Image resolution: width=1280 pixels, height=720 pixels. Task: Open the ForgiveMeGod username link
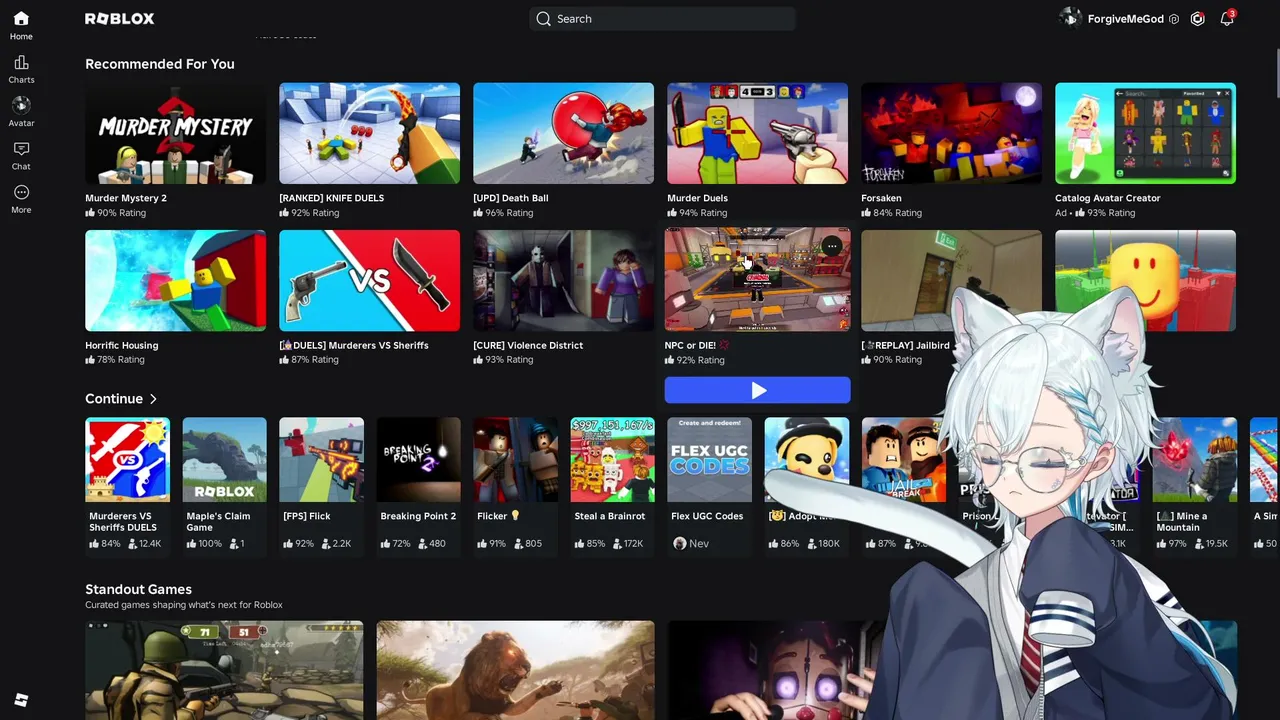1125,19
